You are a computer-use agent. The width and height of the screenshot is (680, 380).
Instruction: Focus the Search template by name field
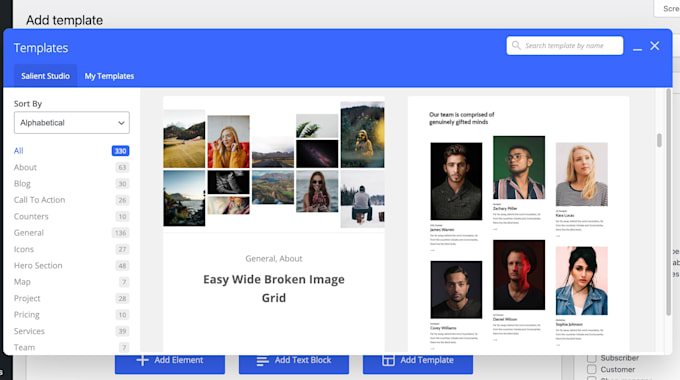pyautogui.click(x=565, y=46)
